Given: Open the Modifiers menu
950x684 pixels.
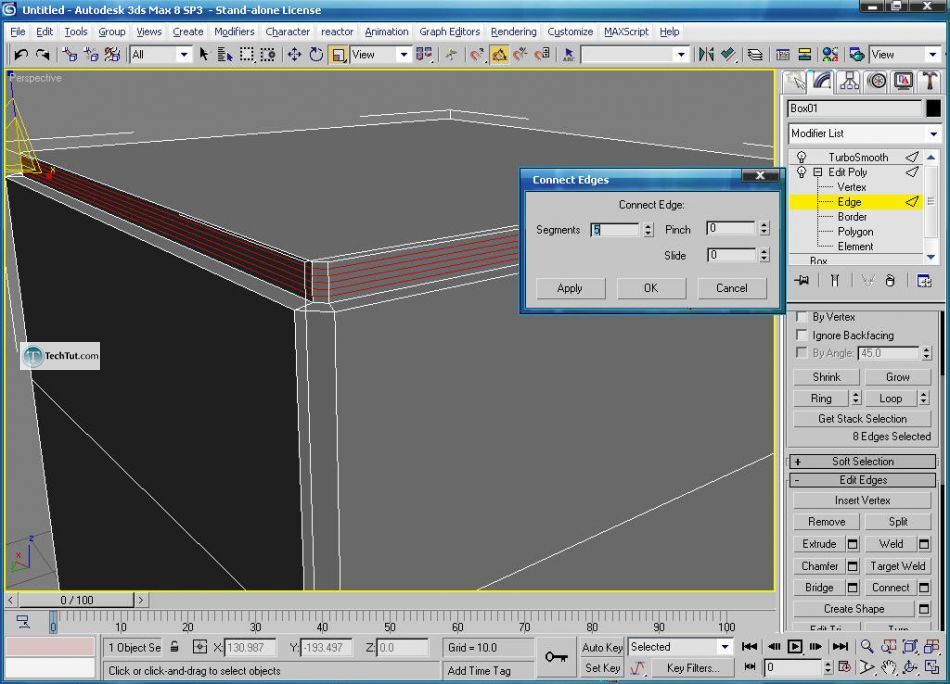Looking at the screenshot, I should [x=234, y=32].
